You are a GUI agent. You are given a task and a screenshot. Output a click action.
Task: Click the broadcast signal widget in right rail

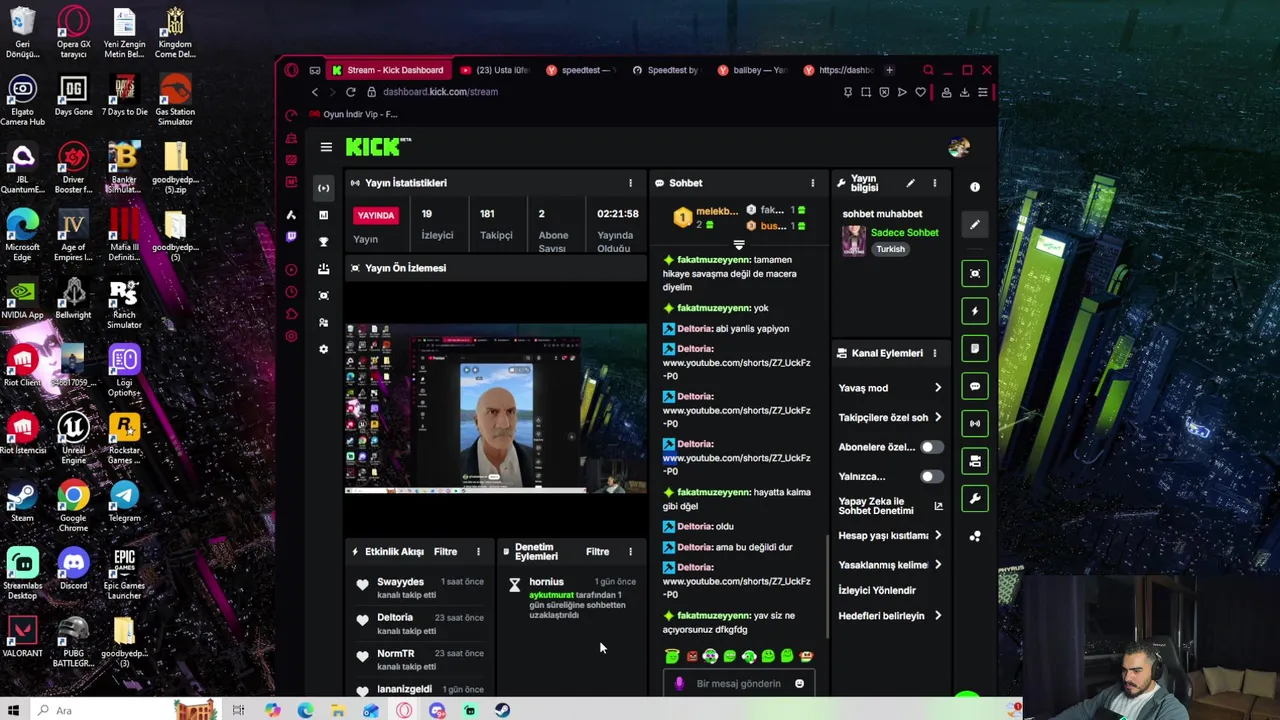point(975,424)
